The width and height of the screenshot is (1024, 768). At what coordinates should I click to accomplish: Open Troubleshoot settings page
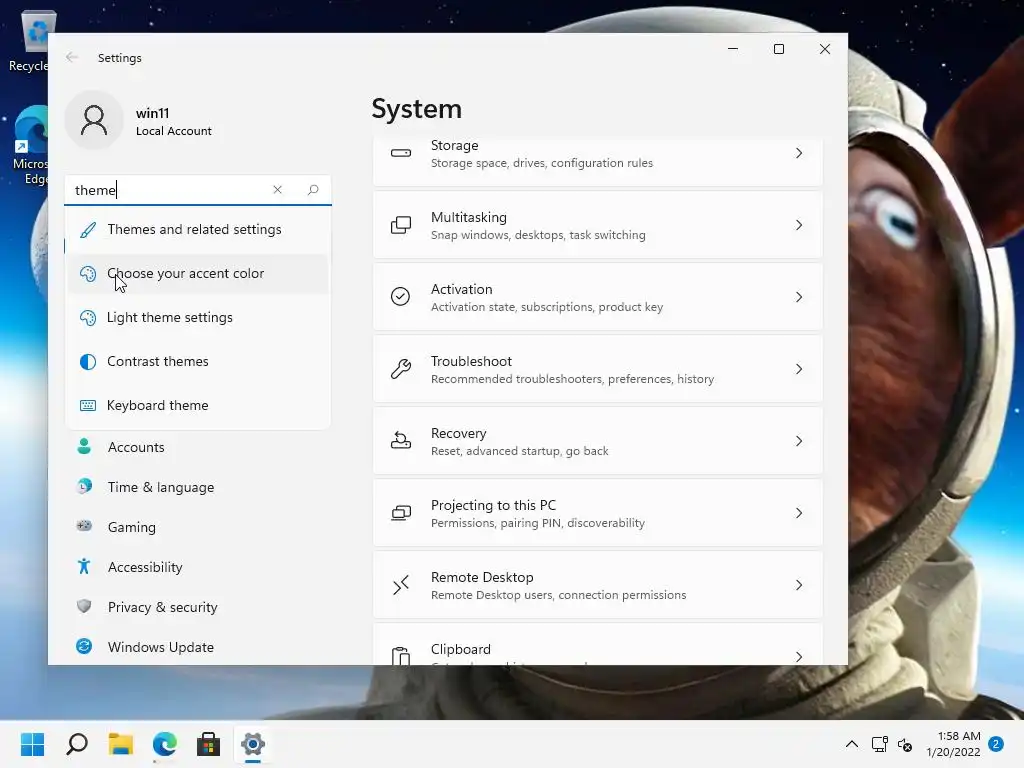(598, 369)
